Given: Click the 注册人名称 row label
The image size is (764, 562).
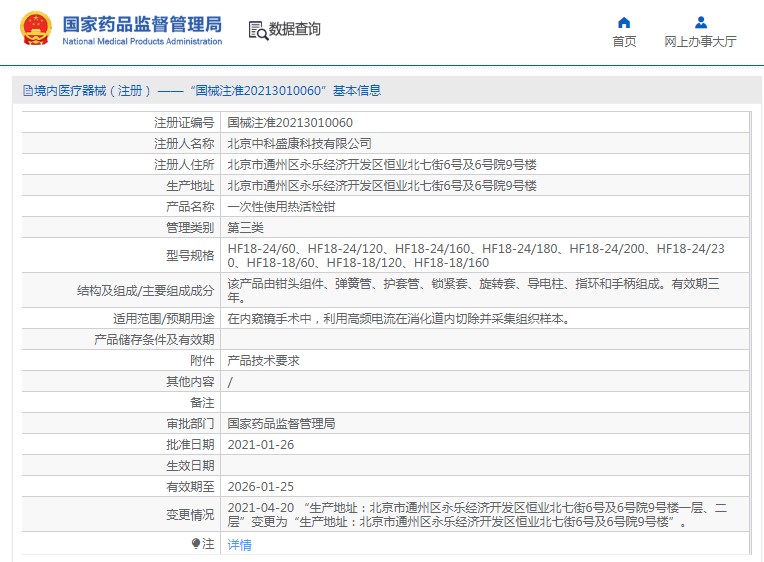Looking at the screenshot, I should click(x=184, y=143).
